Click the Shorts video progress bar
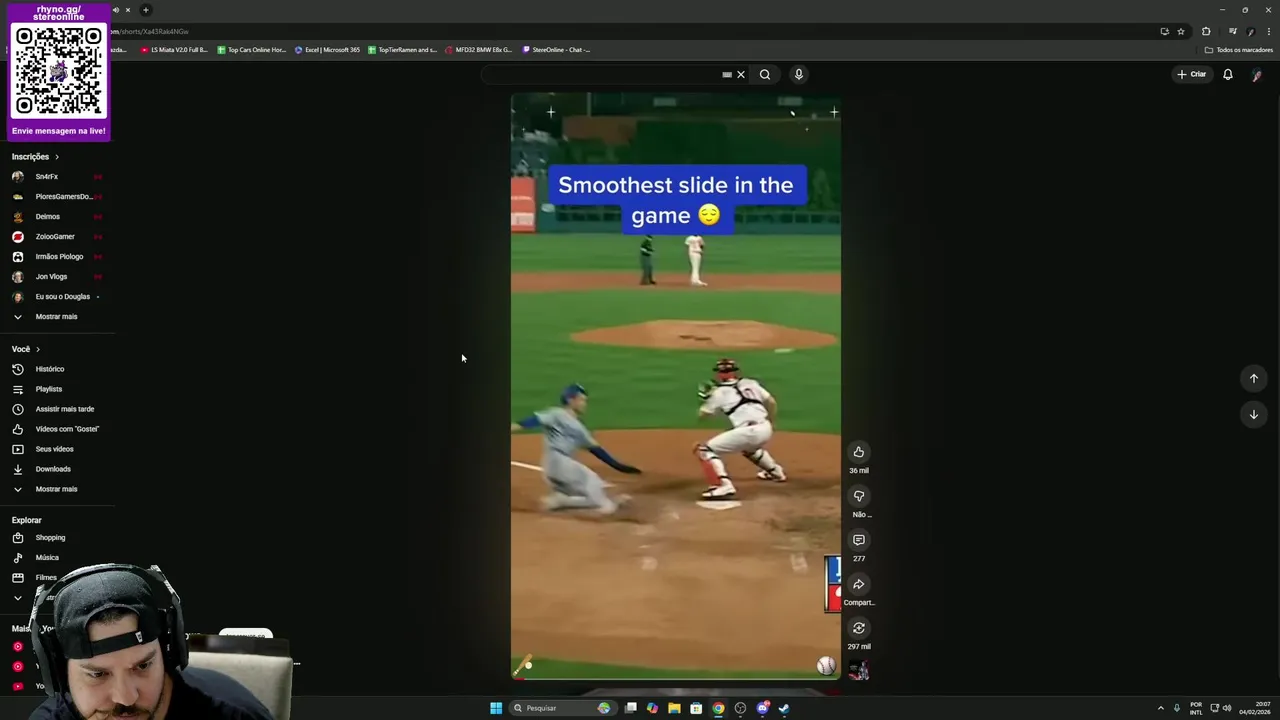The height and width of the screenshot is (720, 1280). click(676, 679)
